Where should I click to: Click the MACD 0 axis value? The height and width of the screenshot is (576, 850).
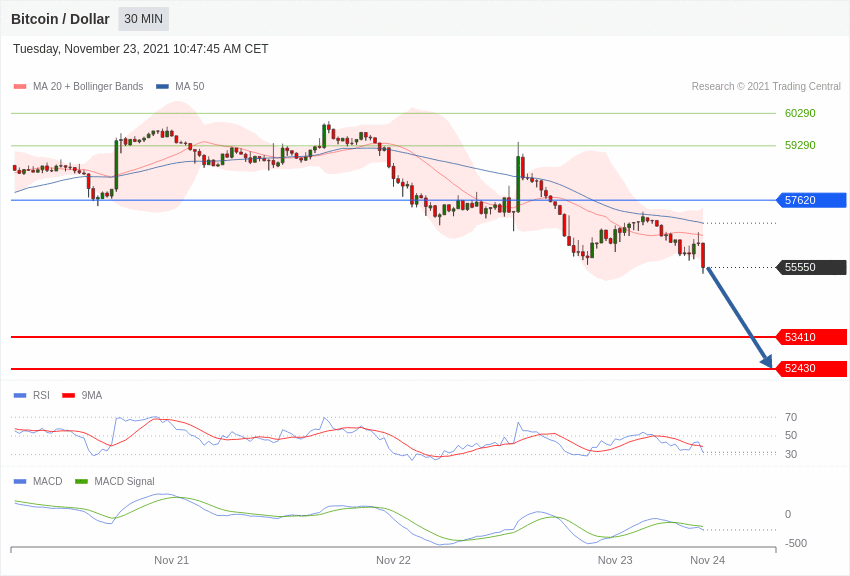click(788, 514)
